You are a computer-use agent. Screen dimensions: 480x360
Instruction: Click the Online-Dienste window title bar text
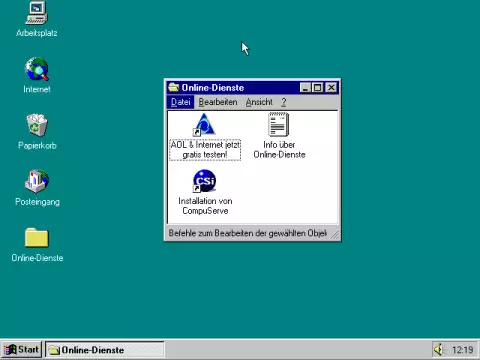click(x=213, y=88)
